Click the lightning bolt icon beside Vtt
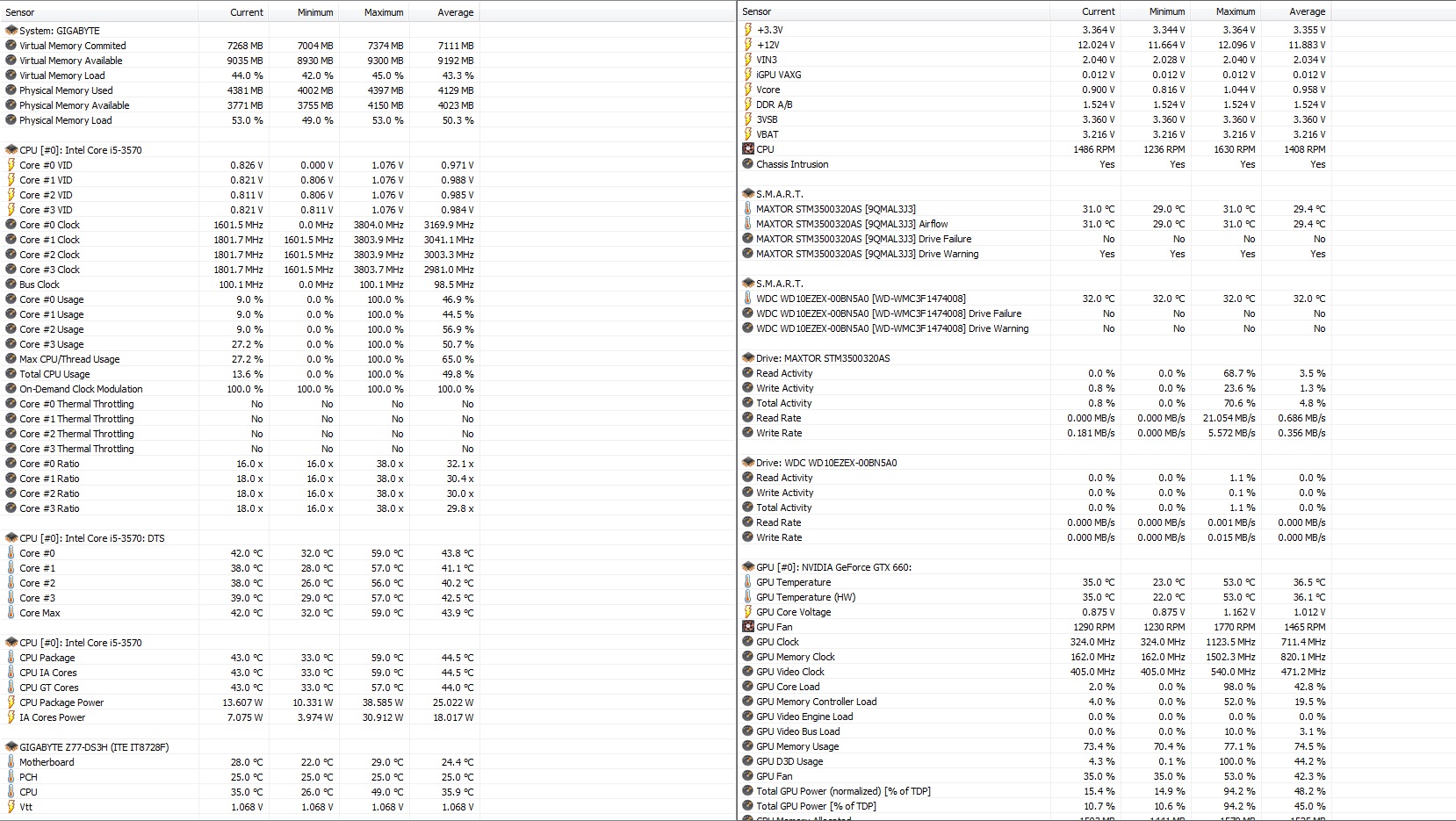The width and height of the screenshot is (1456, 821). 11,807
